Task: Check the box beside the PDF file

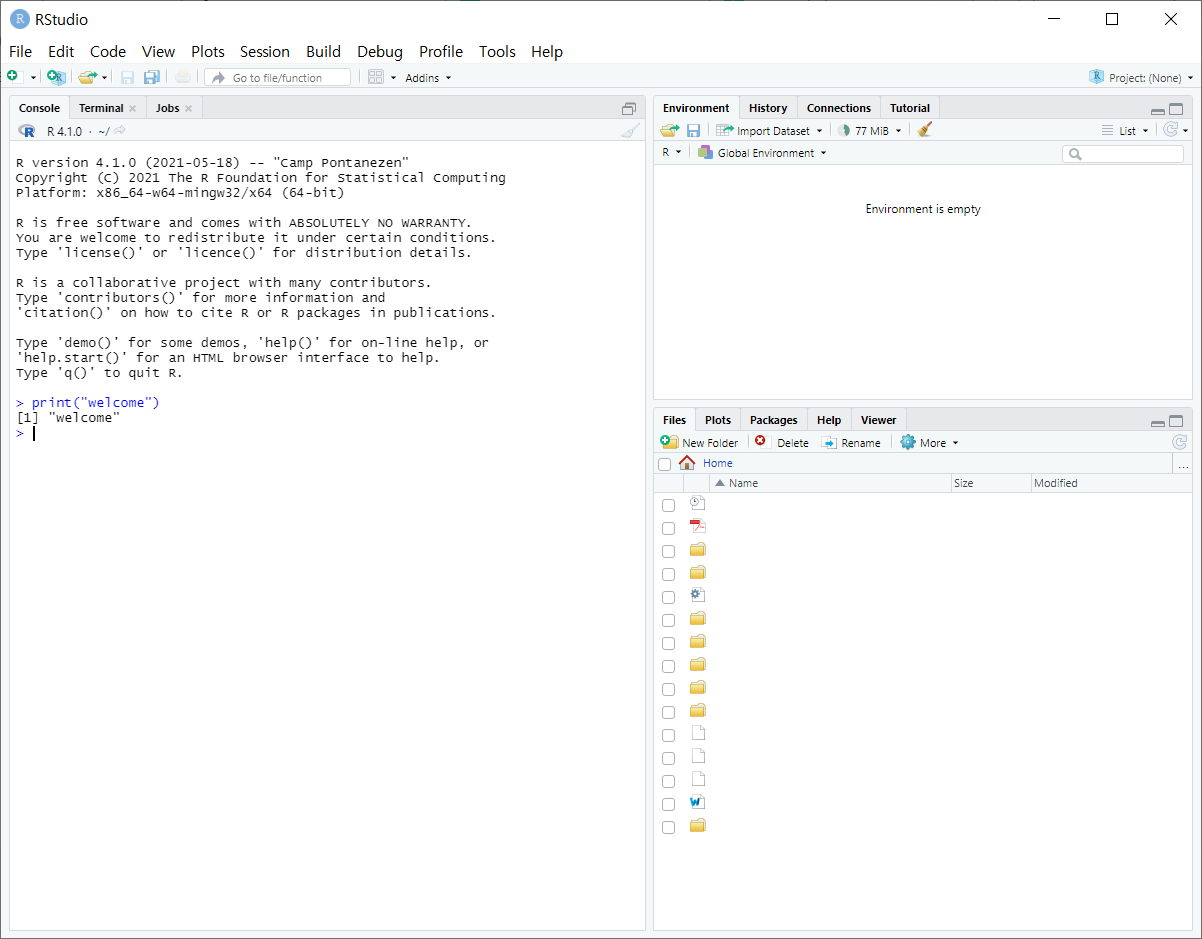Action: pos(668,528)
